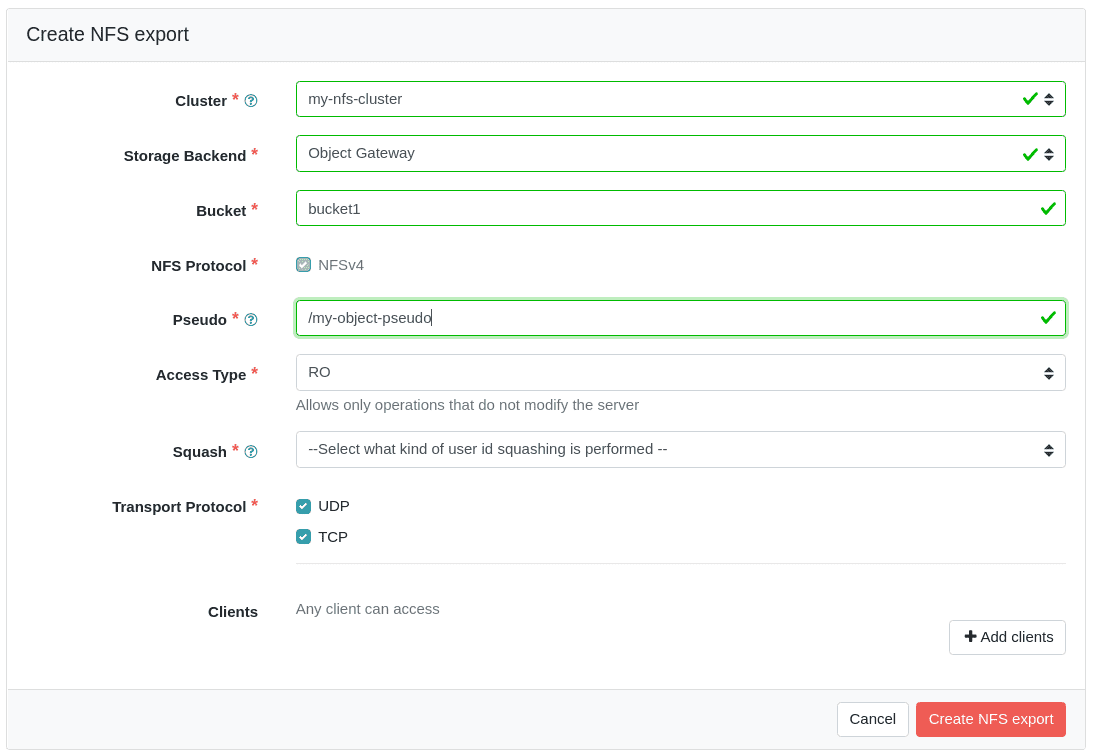
Task: Click the green checkmark in the Bucket field
Action: (x=1048, y=208)
